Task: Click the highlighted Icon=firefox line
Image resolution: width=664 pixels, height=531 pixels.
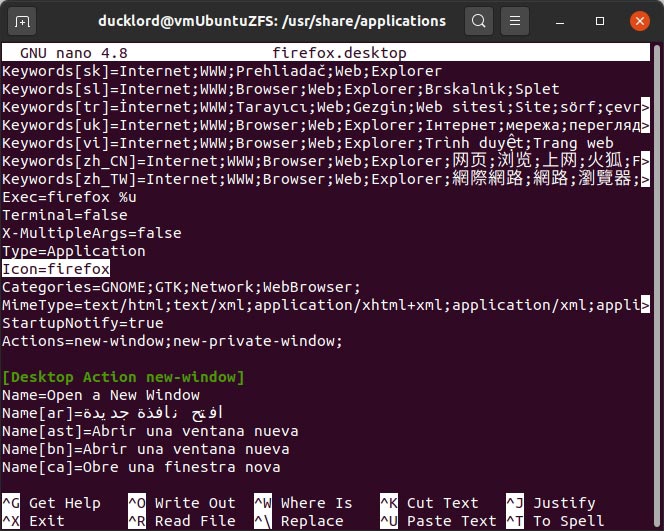Action: pyautogui.click(x=56, y=269)
